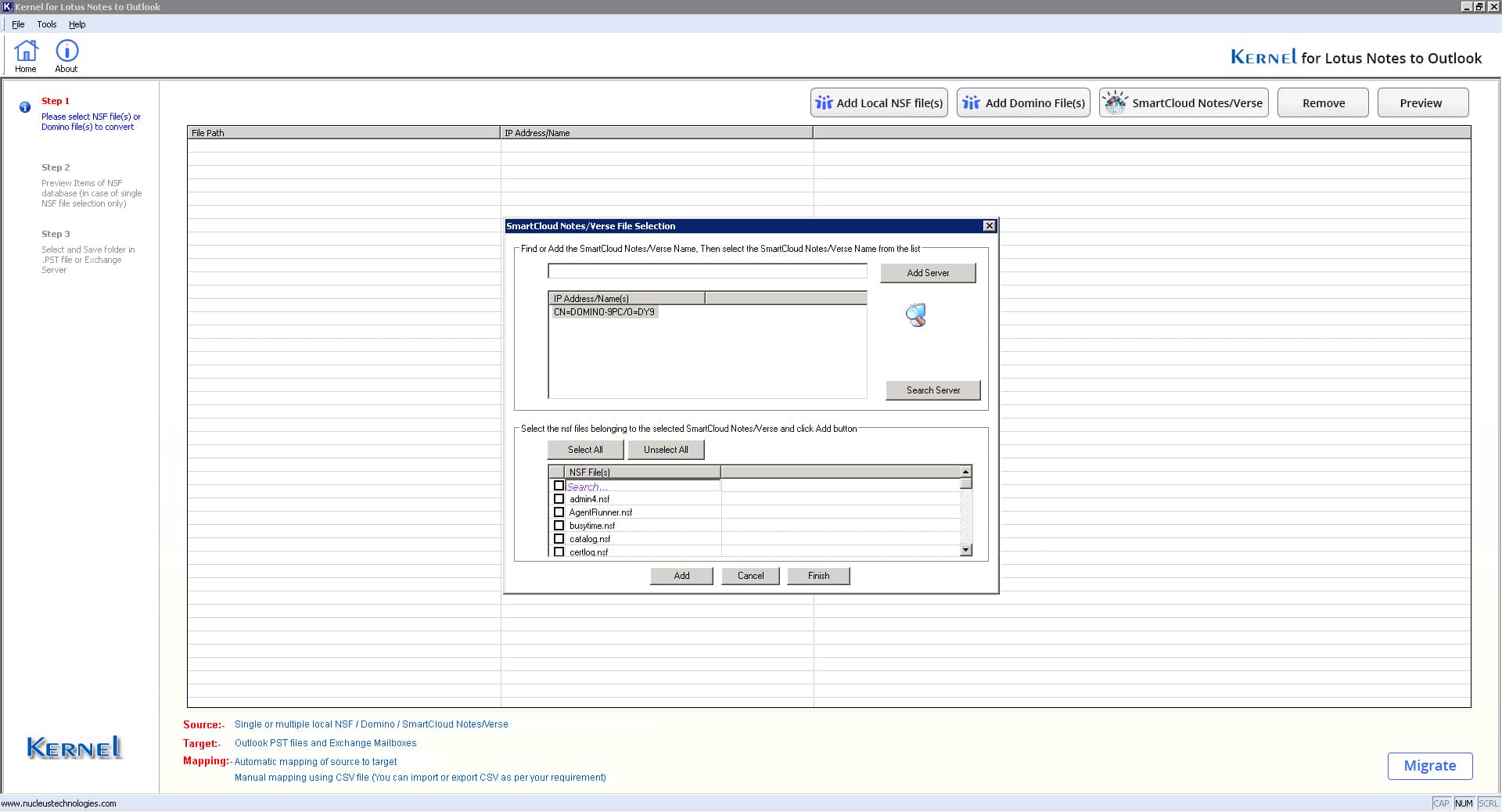Screen dimensions: 1502x812
Task: Check the admin4.nsf checkbox
Action: coord(559,499)
